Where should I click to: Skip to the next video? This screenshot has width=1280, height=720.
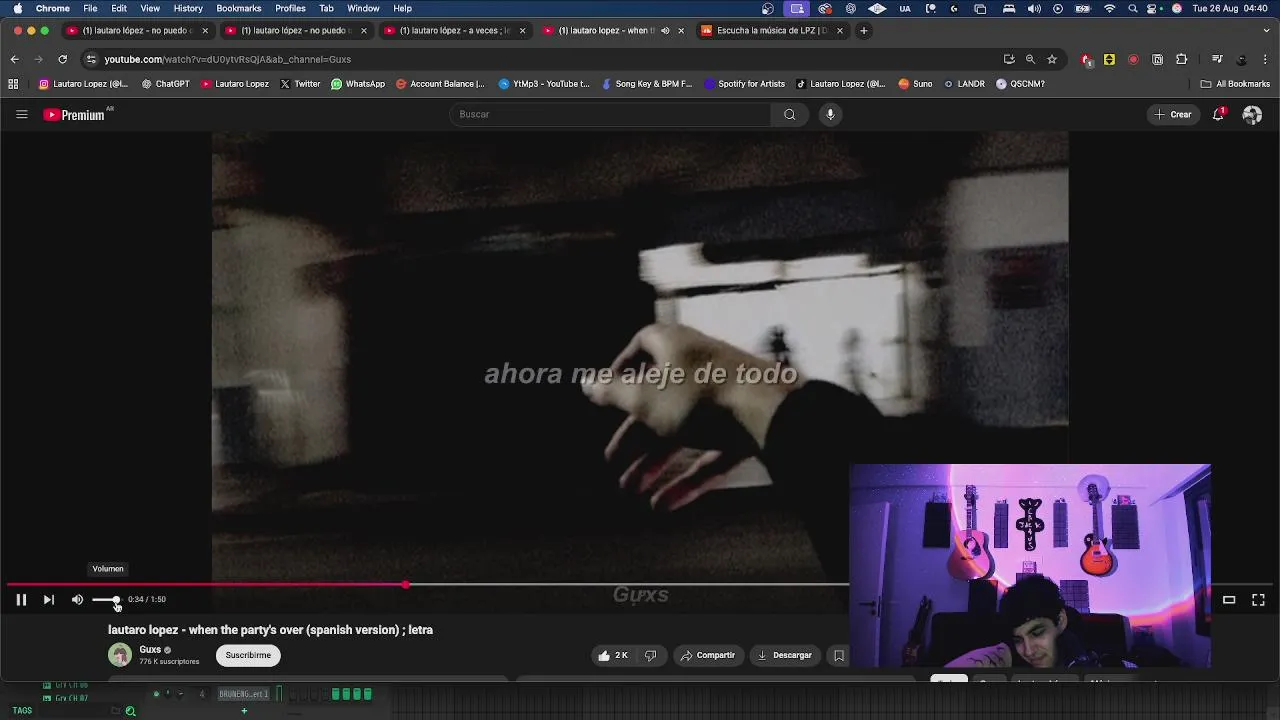pyautogui.click(x=48, y=600)
